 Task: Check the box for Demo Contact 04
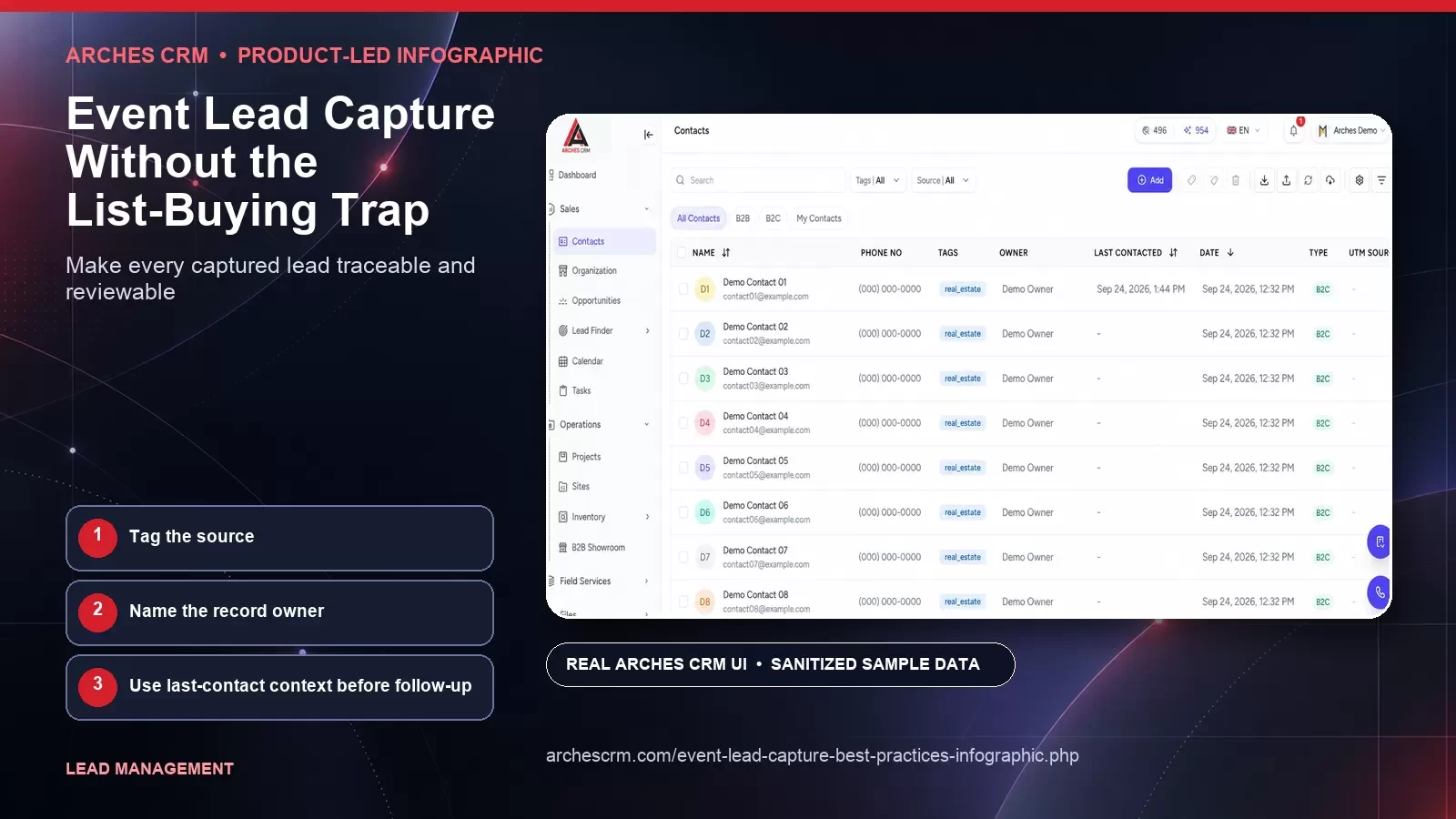click(x=683, y=423)
